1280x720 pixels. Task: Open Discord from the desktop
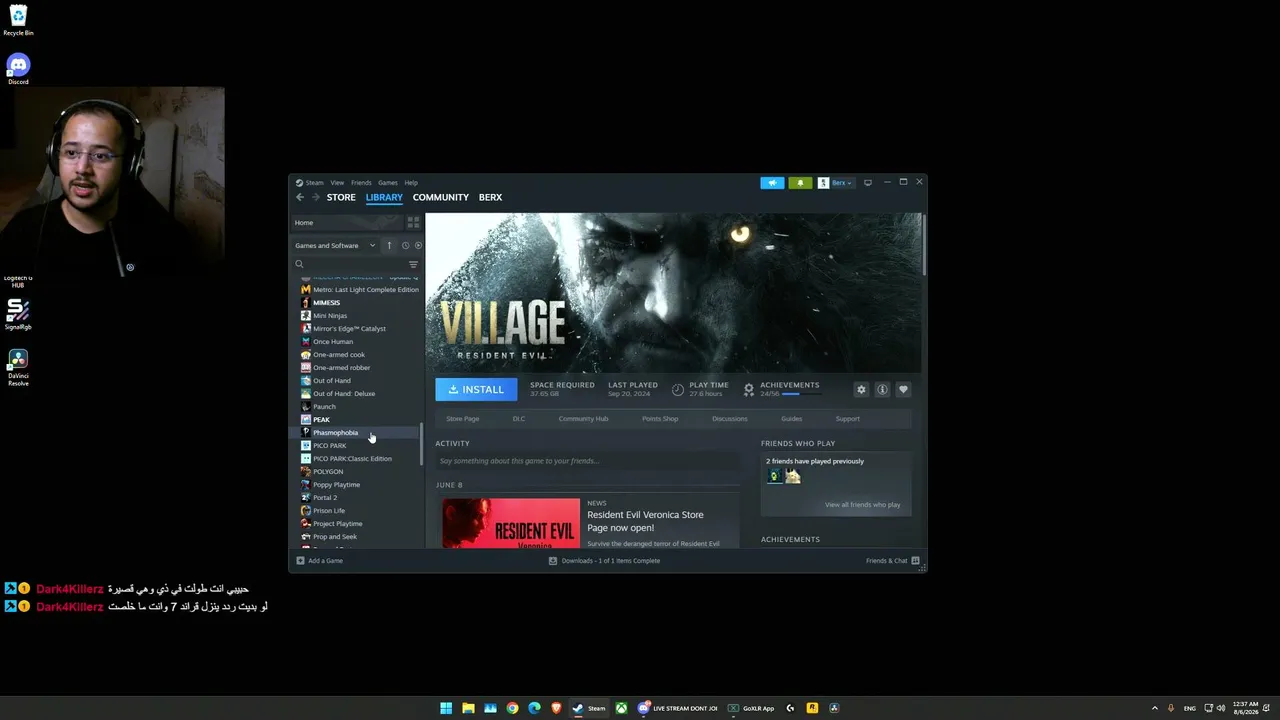pos(18,68)
